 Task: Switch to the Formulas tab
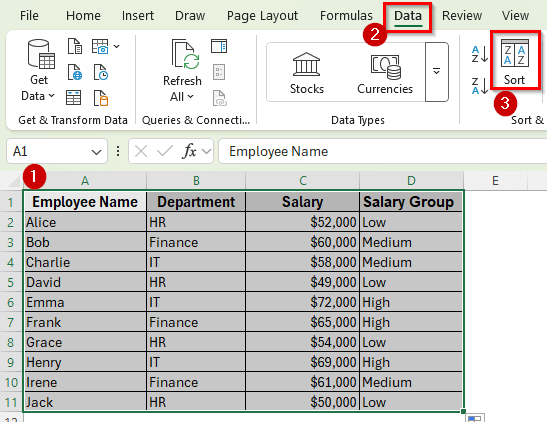(x=346, y=16)
